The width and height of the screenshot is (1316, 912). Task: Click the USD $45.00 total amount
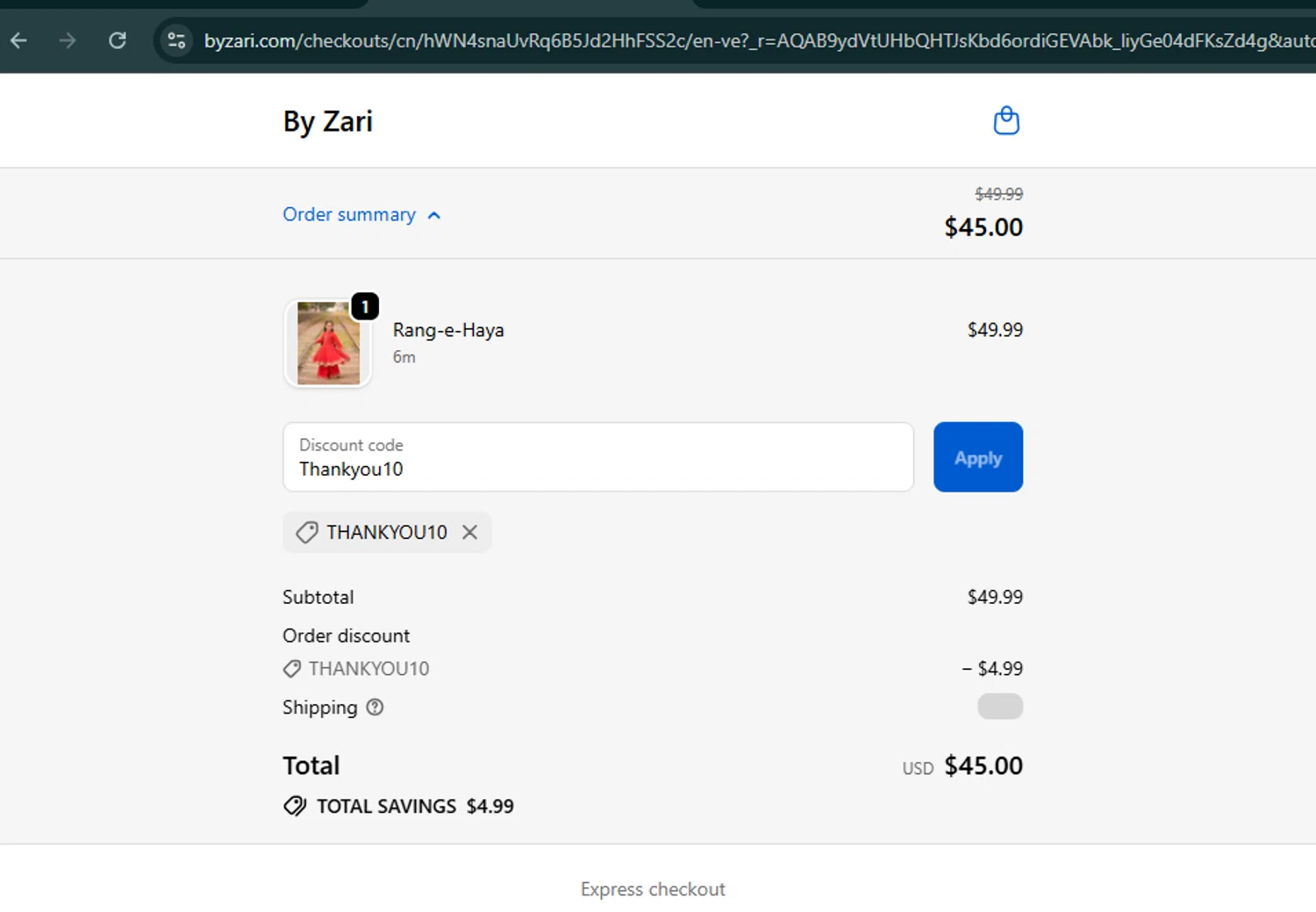(962, 766)
